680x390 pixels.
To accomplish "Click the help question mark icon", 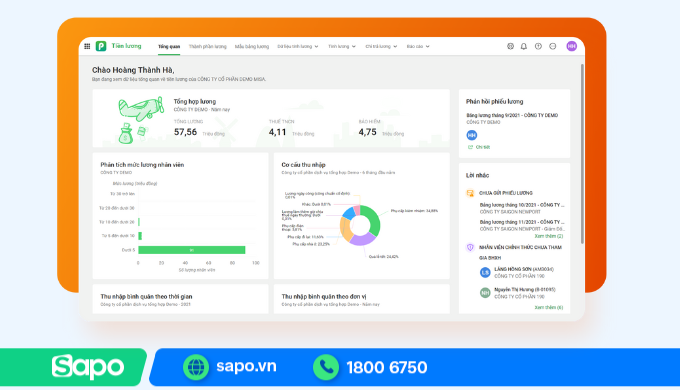I will (538, 46).
